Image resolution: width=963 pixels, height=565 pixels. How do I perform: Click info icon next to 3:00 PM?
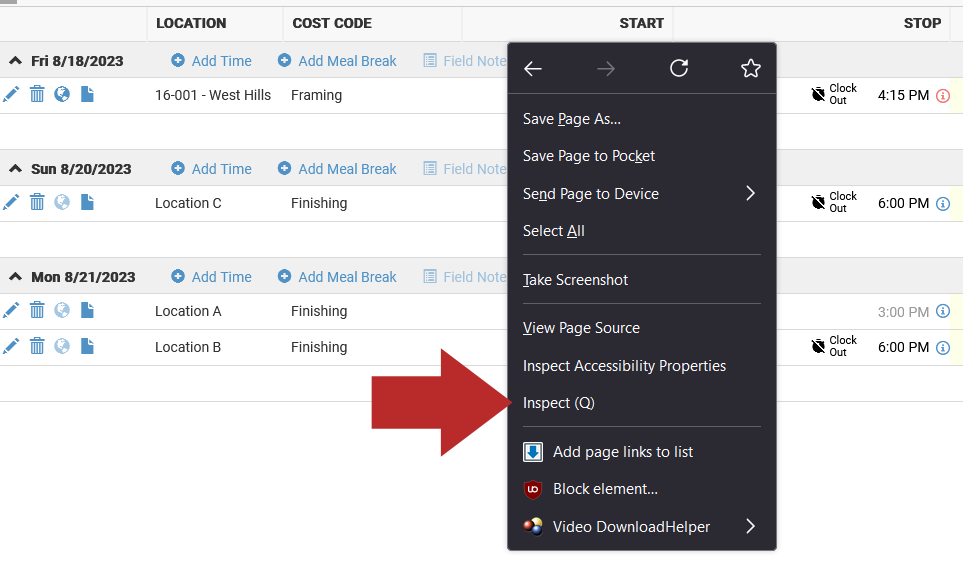[x=943, y=311]
